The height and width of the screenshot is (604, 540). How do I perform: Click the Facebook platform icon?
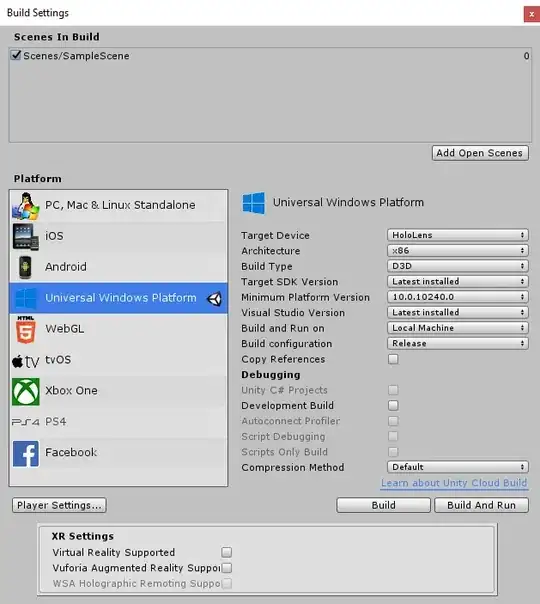(x=26, y=454)
